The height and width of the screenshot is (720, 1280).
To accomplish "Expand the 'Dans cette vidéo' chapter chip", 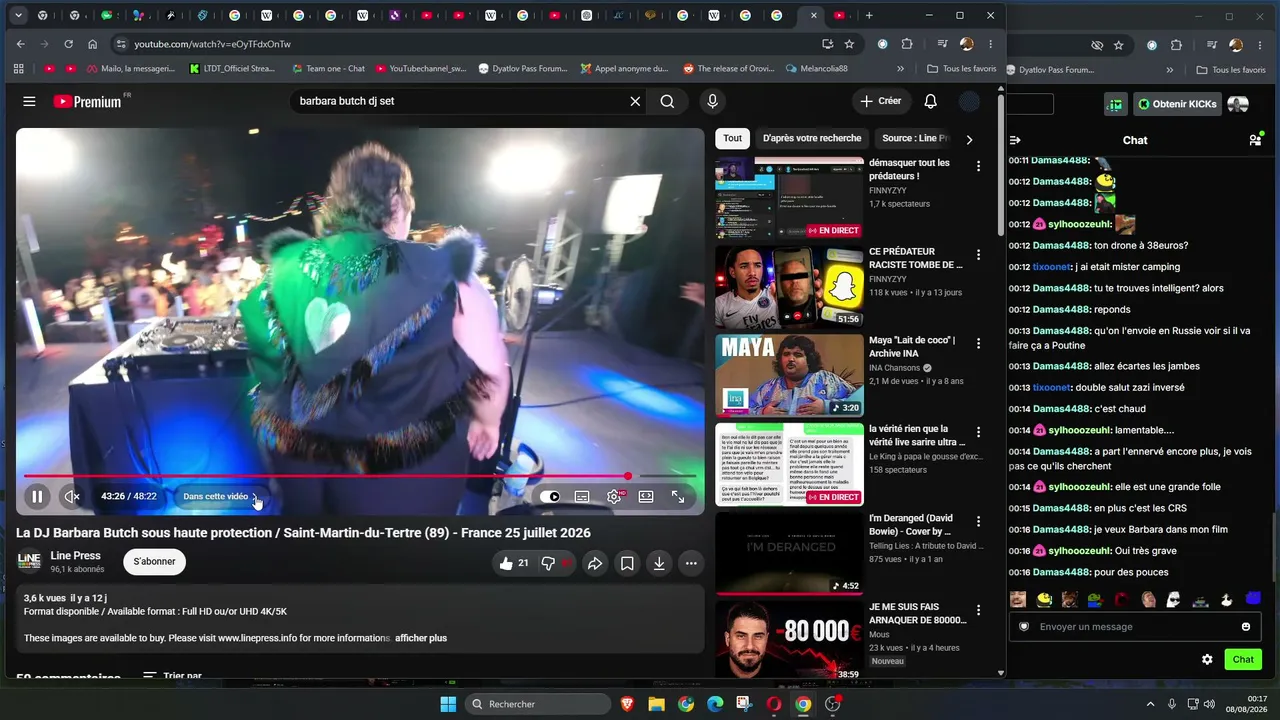I will 220,496.
